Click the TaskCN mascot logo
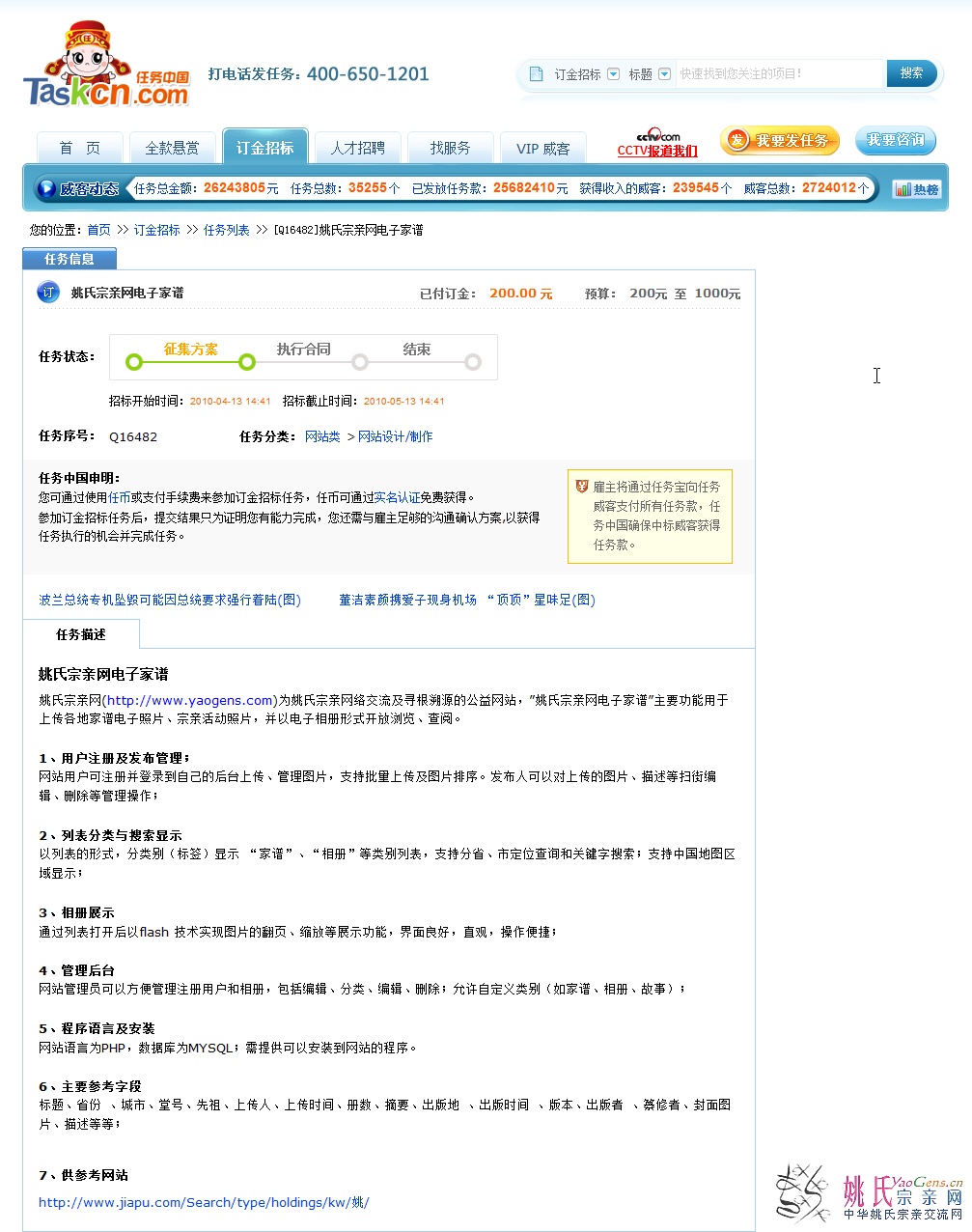This screenshot has width=972, height=1232. tap(106, 65)
